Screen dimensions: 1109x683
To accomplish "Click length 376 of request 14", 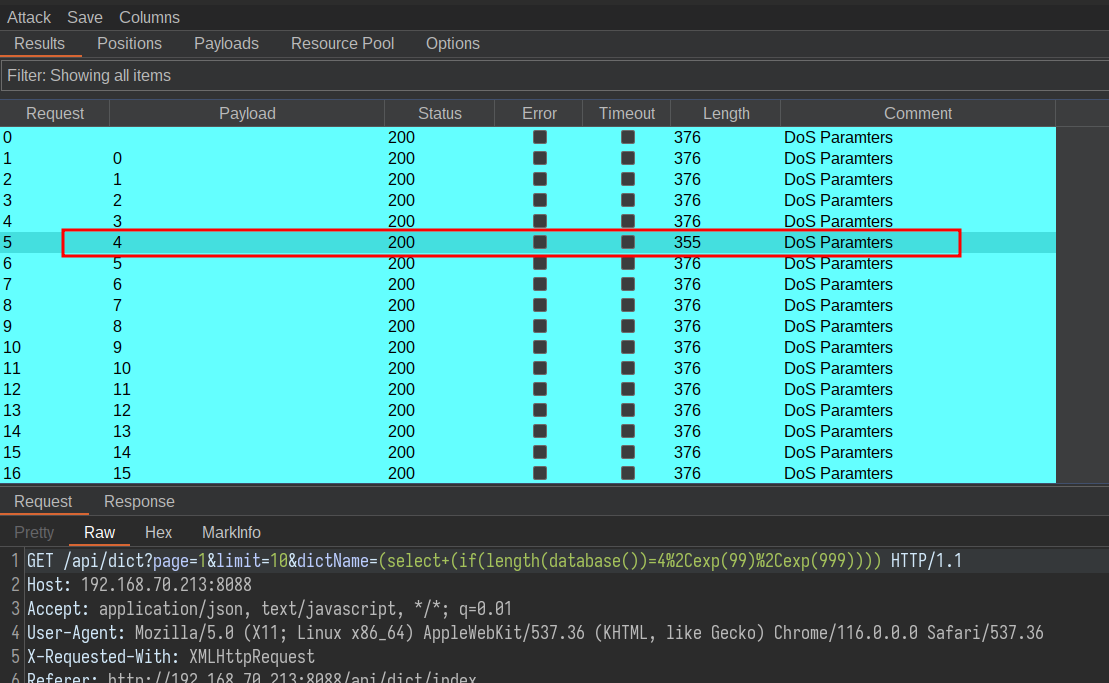I will click(x=687, y=431).
